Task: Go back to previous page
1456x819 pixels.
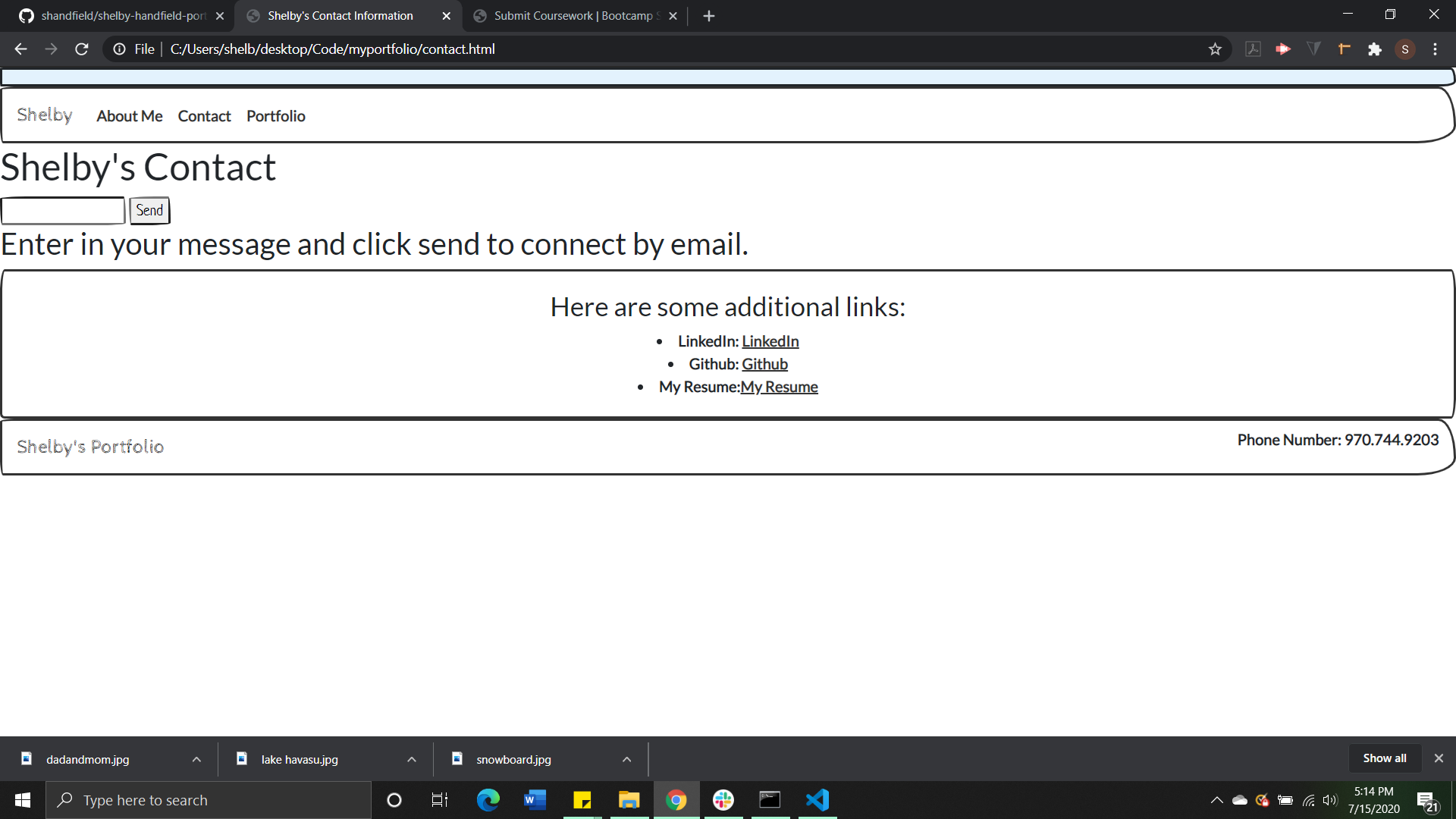Action: (20, 49)
